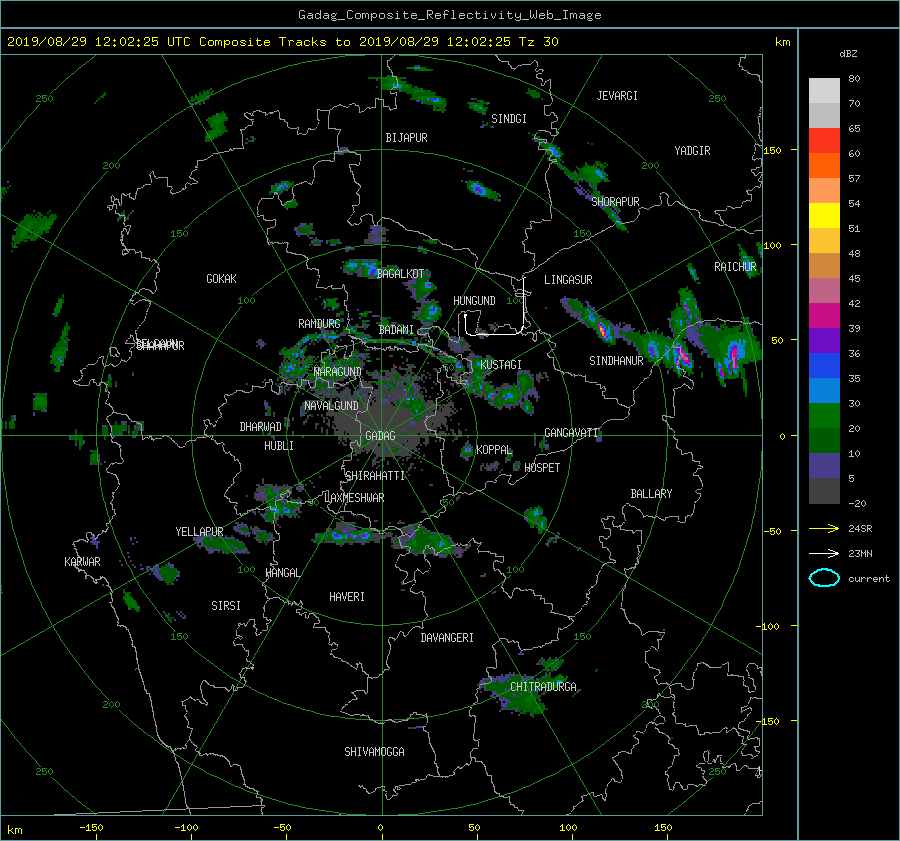900x841 pixels.
Task: Click the white 23MN arrow legend icon
Action: point(824,553)
